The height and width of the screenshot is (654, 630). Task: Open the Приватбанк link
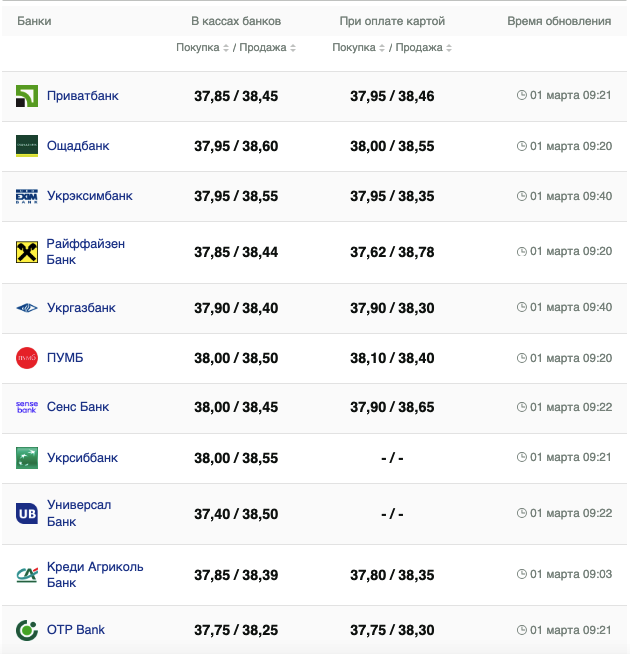82,96
